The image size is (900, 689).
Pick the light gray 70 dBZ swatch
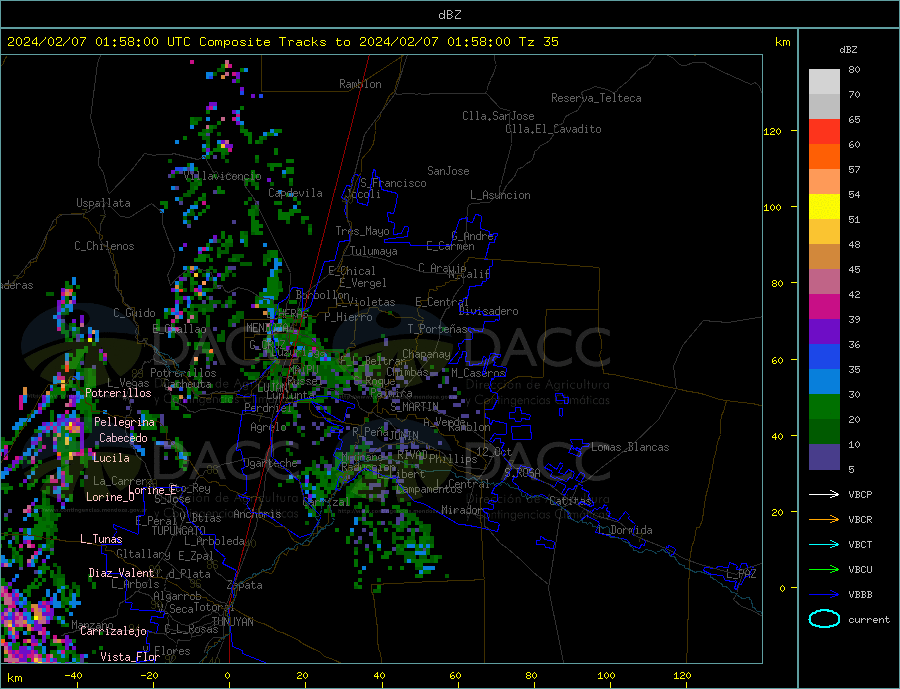click(x=824, y=82)
